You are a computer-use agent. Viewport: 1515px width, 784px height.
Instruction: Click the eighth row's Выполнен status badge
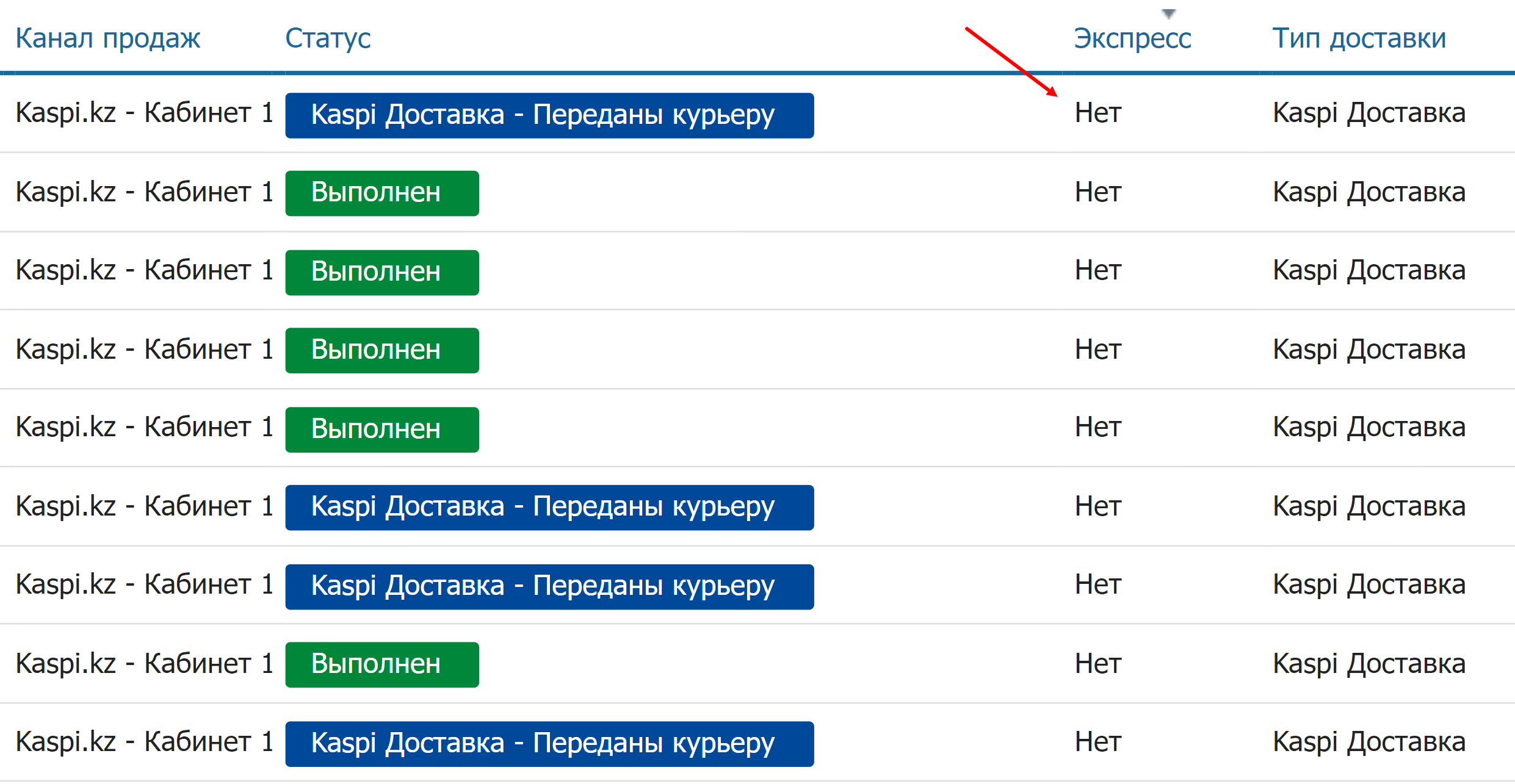(381, 664)
